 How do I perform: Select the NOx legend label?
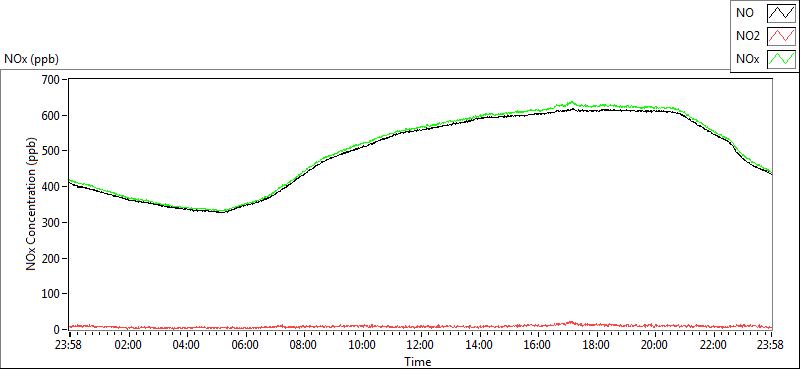click(x=747, y=60)
